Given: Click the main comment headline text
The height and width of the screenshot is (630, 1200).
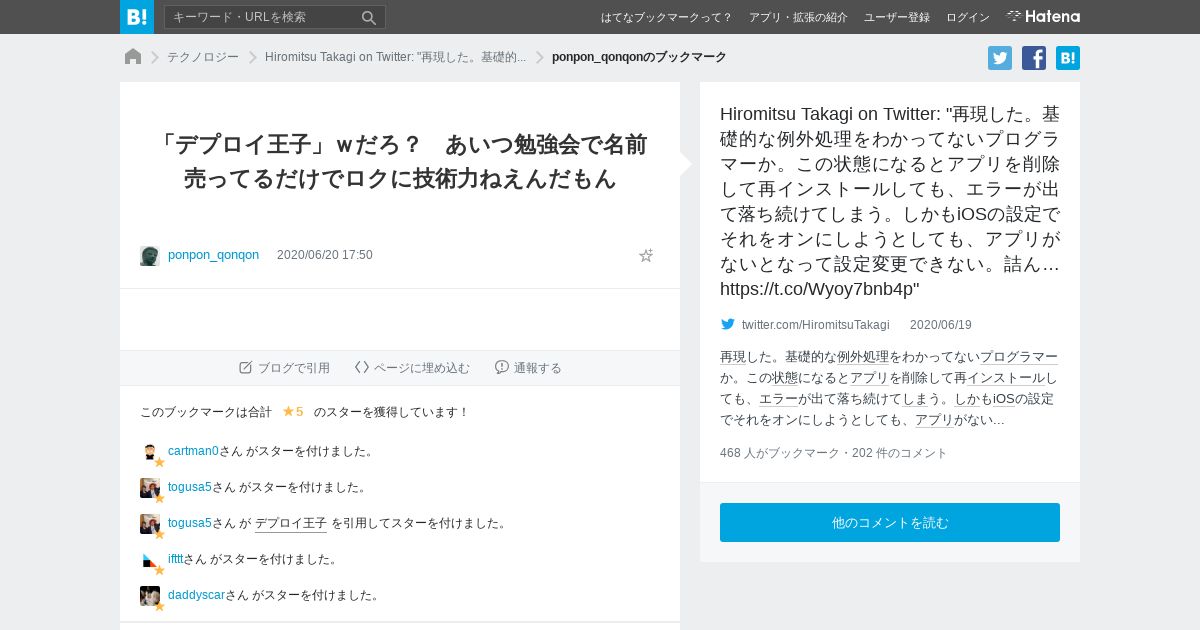Looking at the screenshot, I should click(400, 161).
